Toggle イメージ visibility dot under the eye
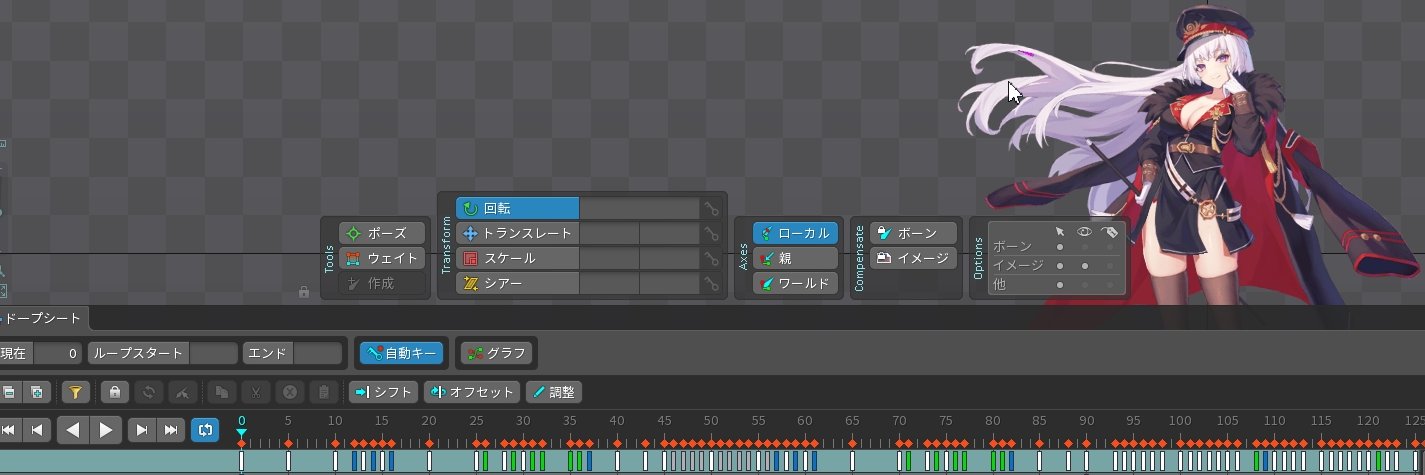This screenshot has height=475, width=1425. click(x=1084, y=266)
